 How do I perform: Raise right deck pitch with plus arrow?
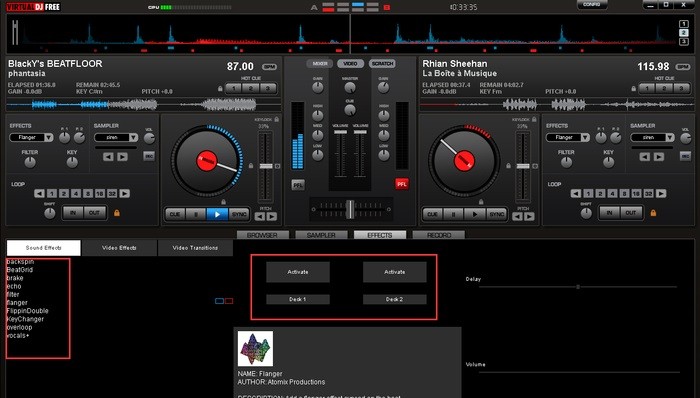point(529,217)
